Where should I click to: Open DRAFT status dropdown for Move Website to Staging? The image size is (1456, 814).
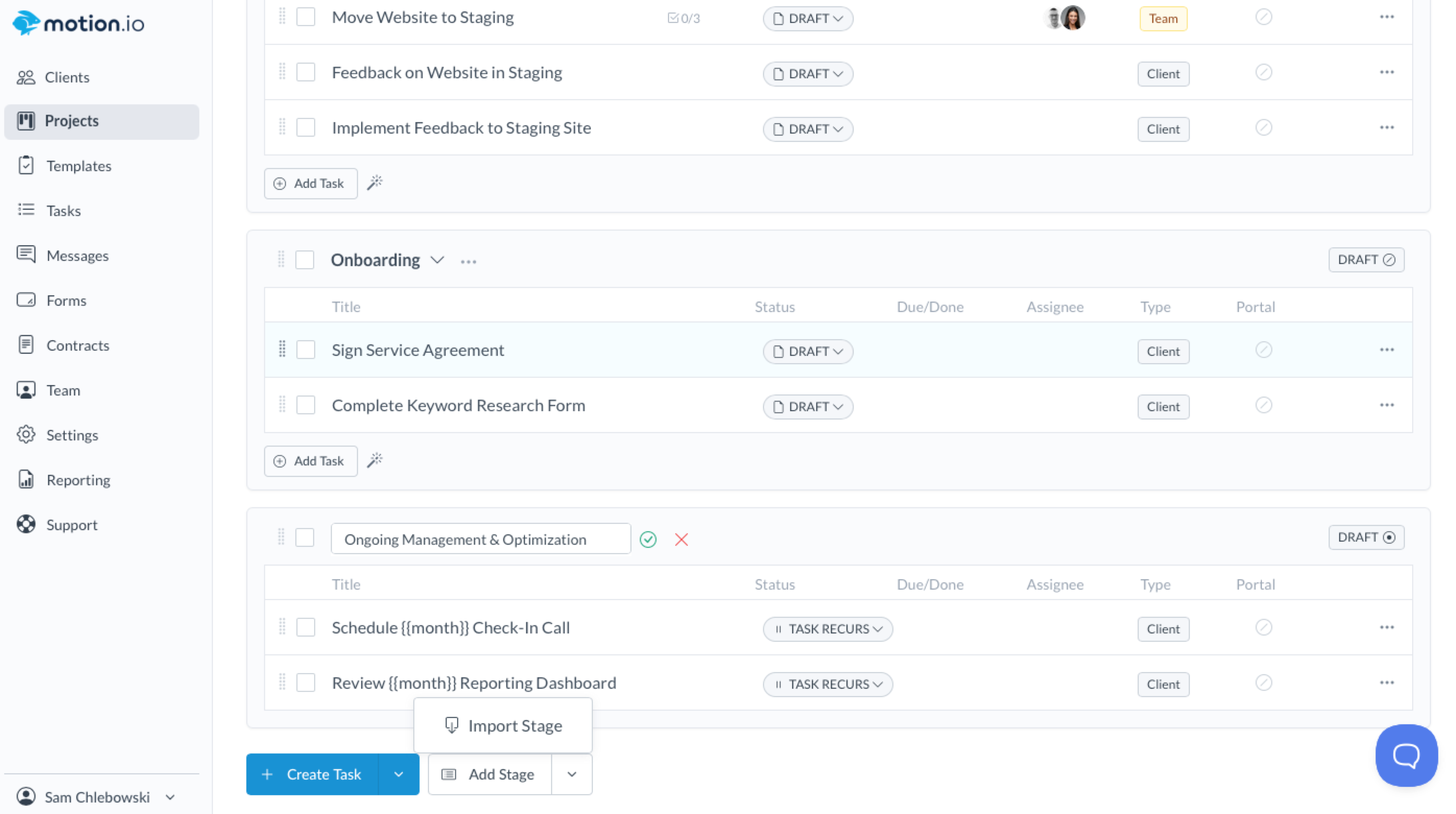pyautogui.click(x=808, y=19)
